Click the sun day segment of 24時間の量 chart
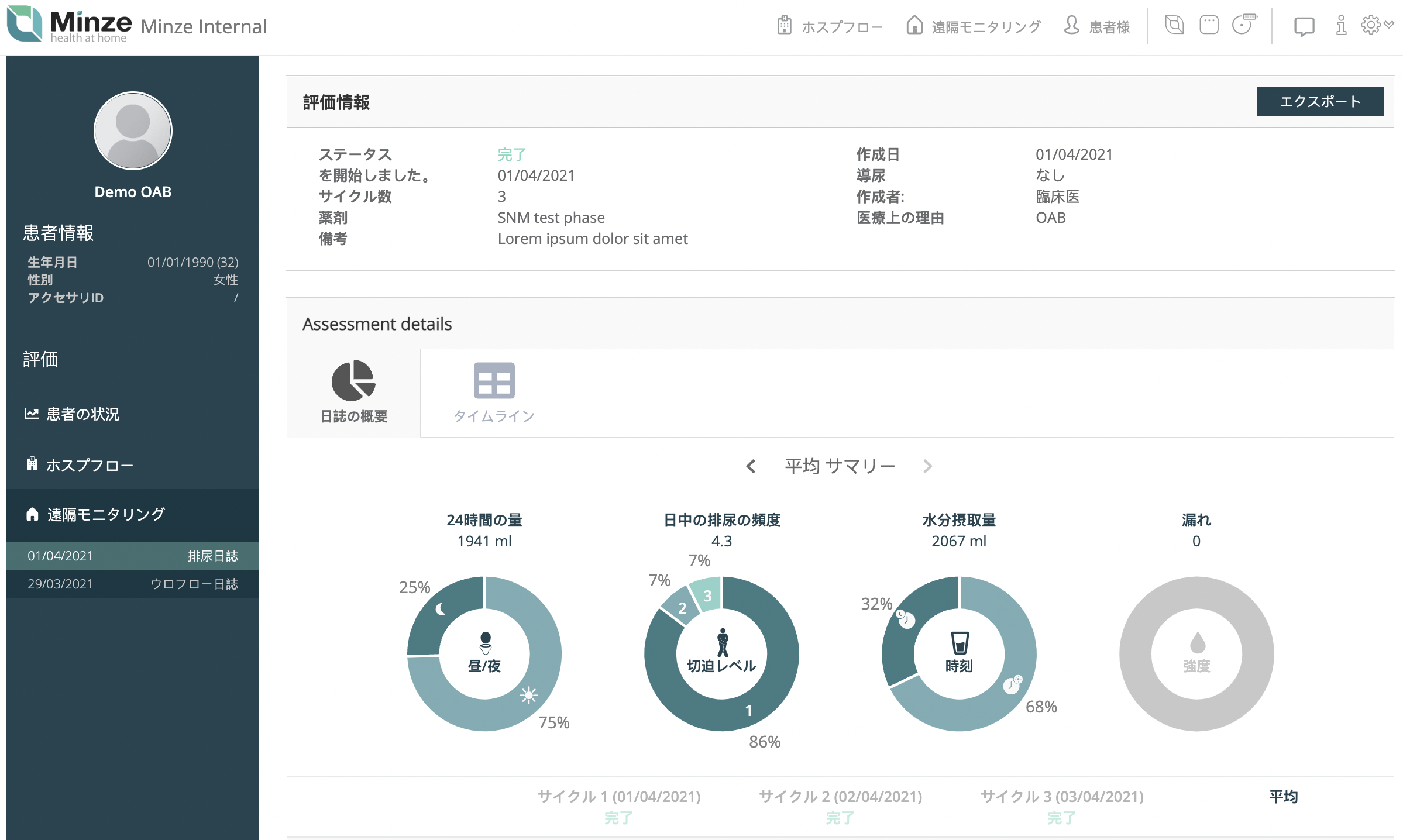 point(528,695)
